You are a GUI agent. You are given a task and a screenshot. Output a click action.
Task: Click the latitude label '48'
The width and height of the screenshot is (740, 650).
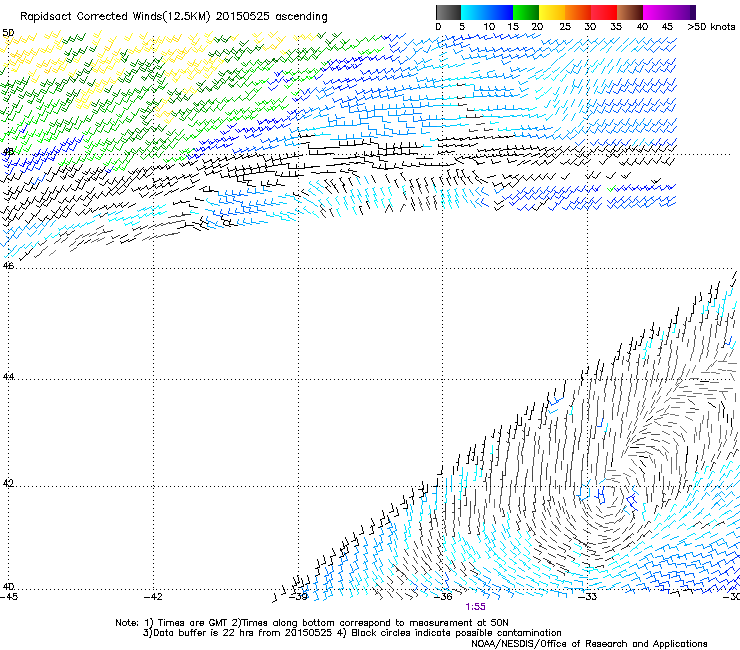coord(8,152)
